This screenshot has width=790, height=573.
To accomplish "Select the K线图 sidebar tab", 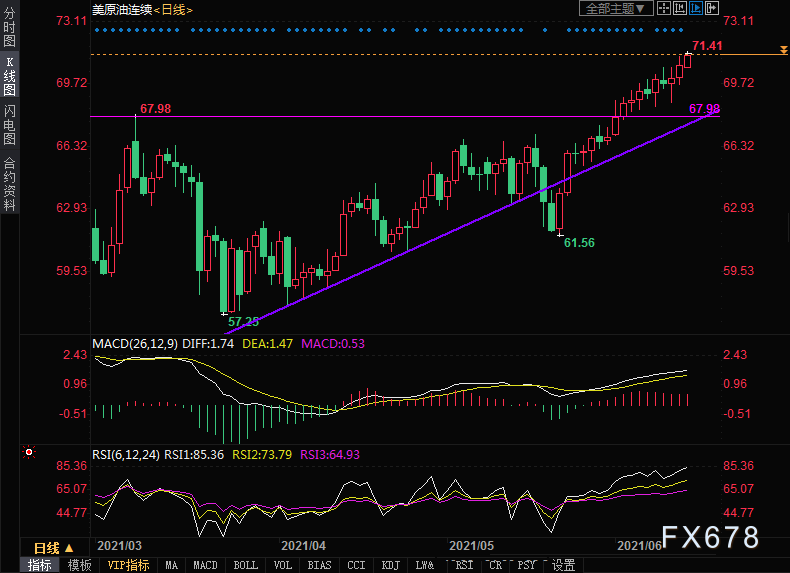I will click(x=9, y=76).
